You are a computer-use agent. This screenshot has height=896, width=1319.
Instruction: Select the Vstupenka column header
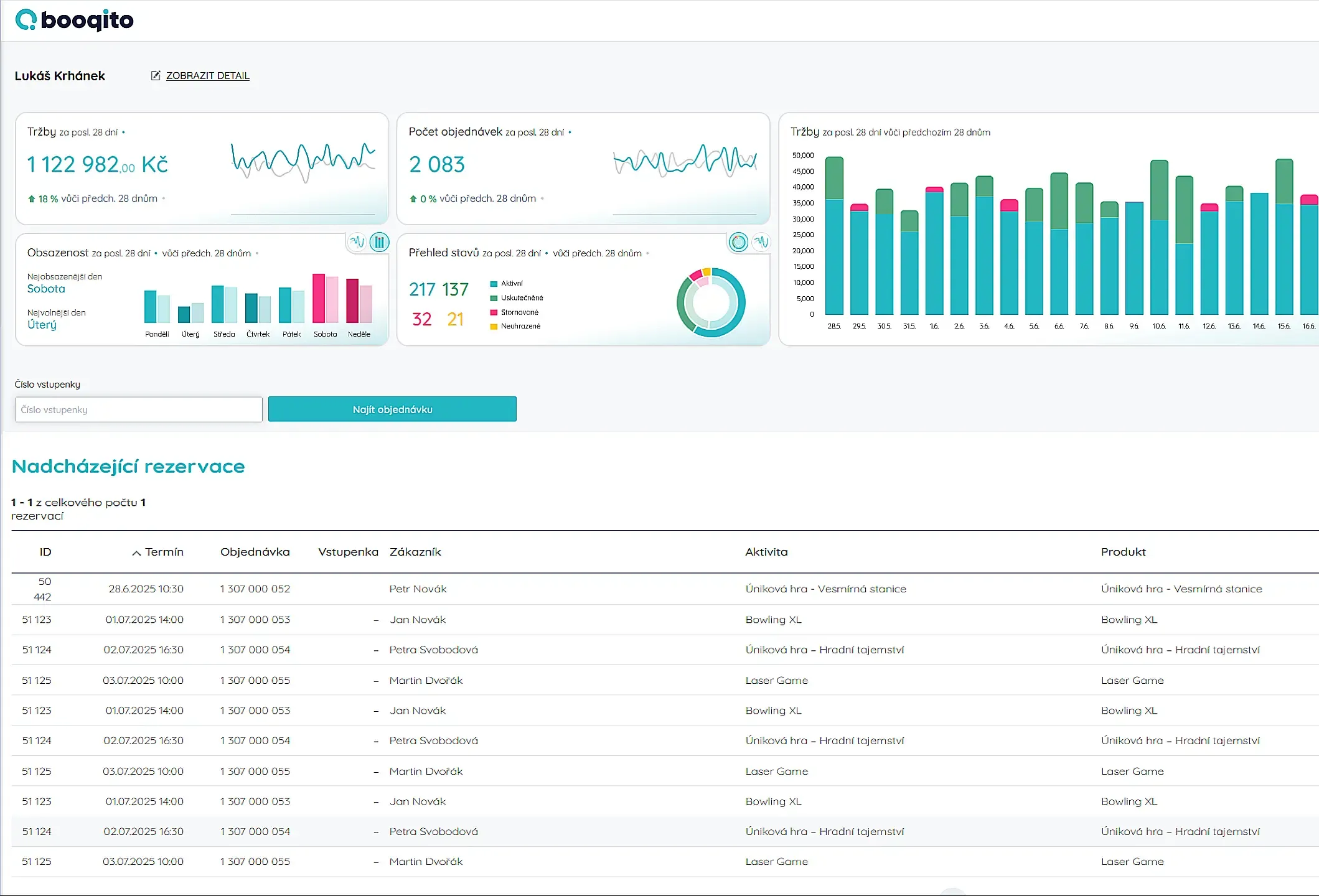click(x=348, y=552)
